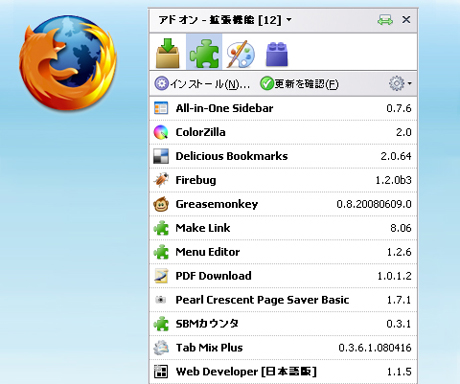Click the green sidebar switch arrows icon
Screen dimensions: 460x384
click(x=385, y=20)
